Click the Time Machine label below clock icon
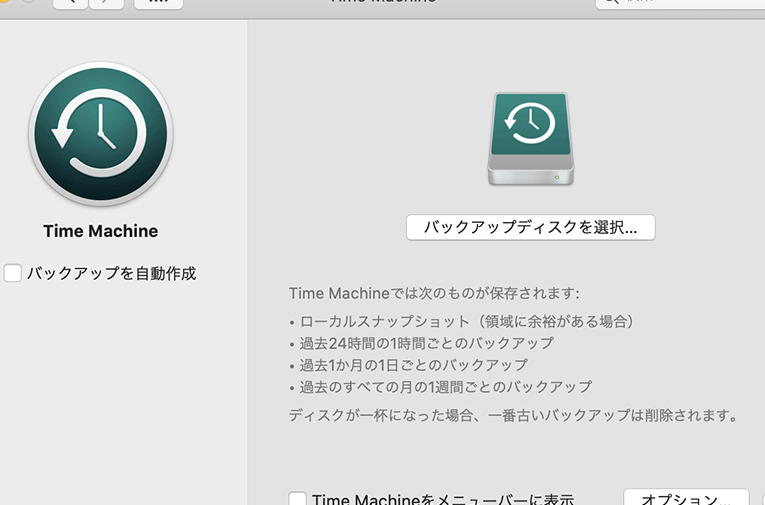The height and width of the screenshot is (505, 765). [101, 231]
